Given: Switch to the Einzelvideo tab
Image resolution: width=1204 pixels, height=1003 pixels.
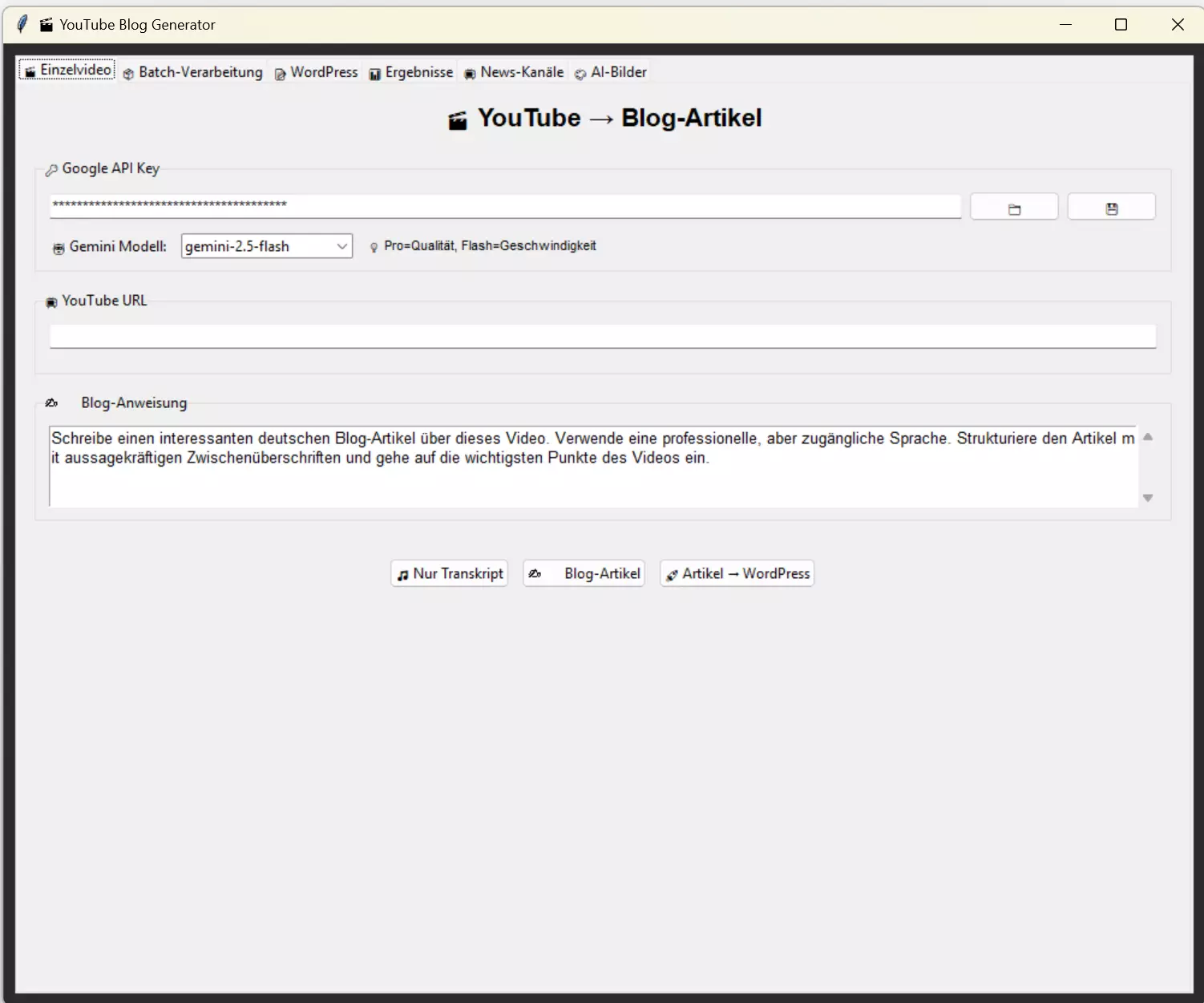Looking at the screenshot, I should (x=67, y=71).
